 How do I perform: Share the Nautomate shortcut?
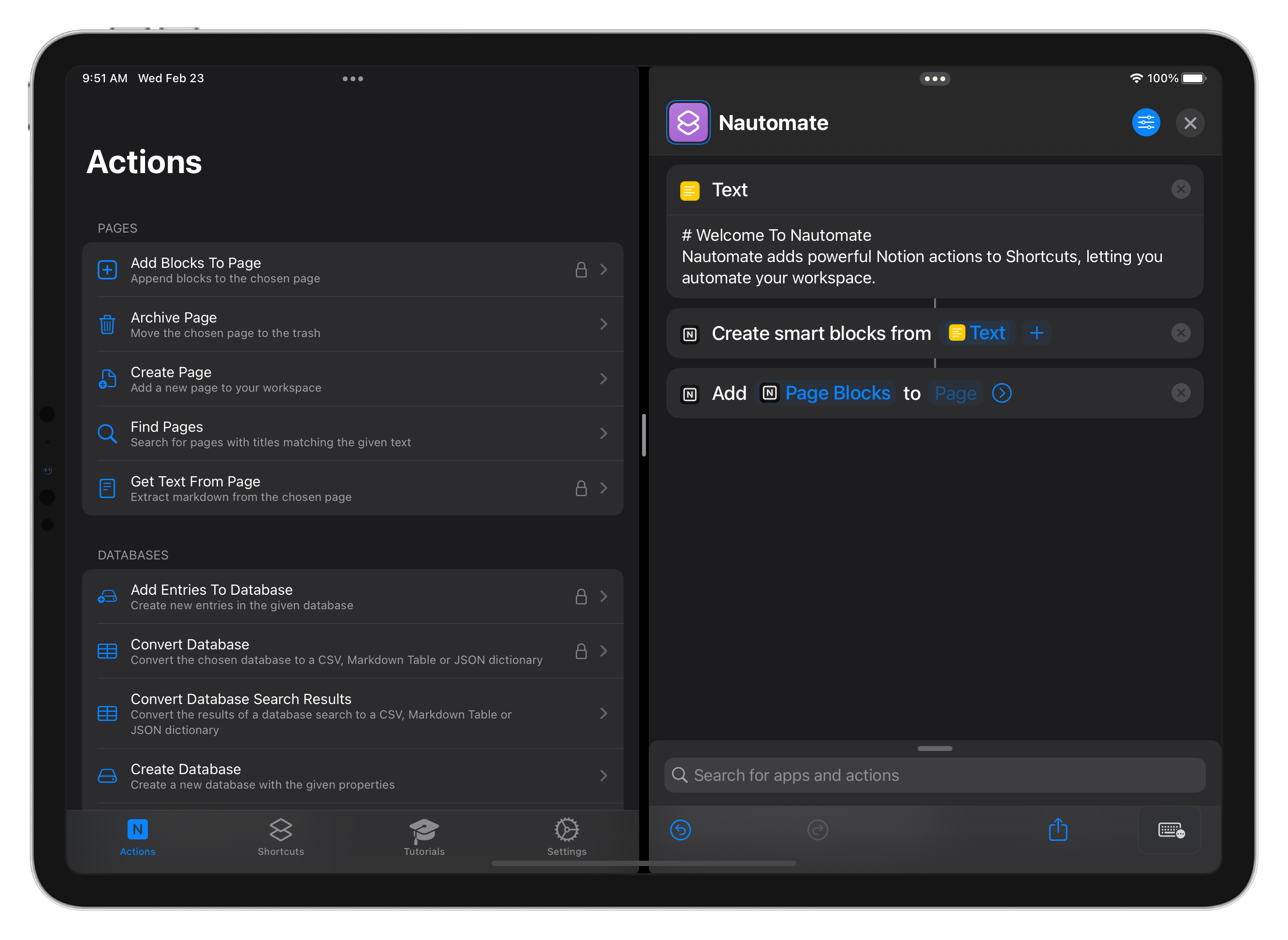(1057, 829)
